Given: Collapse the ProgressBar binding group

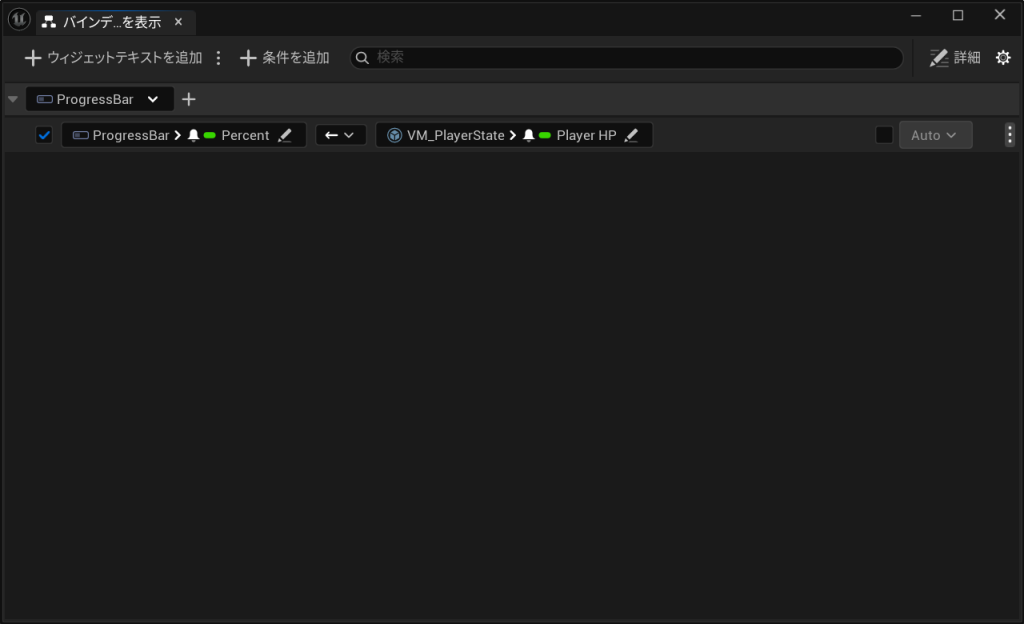Looking at the screenshot, I should tap(13, 99).
